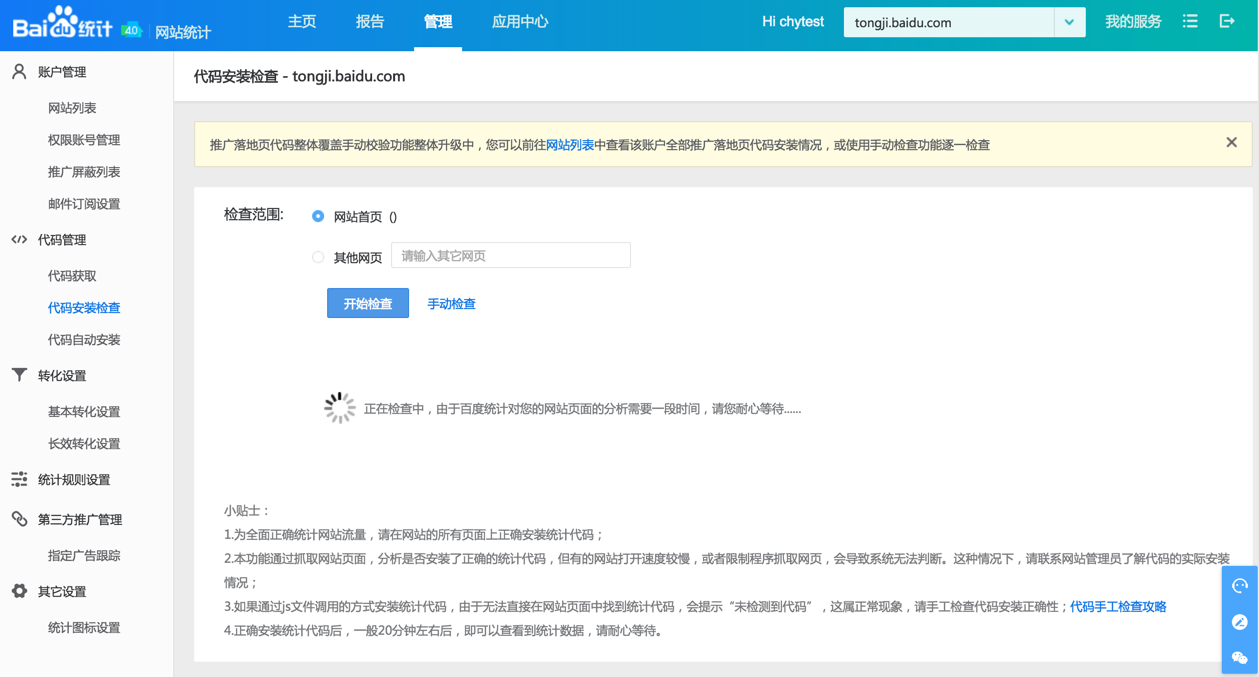This screenshot has height=677, width=1259.
Task: Open the 应用中心 tab
Action: [520, 22]
